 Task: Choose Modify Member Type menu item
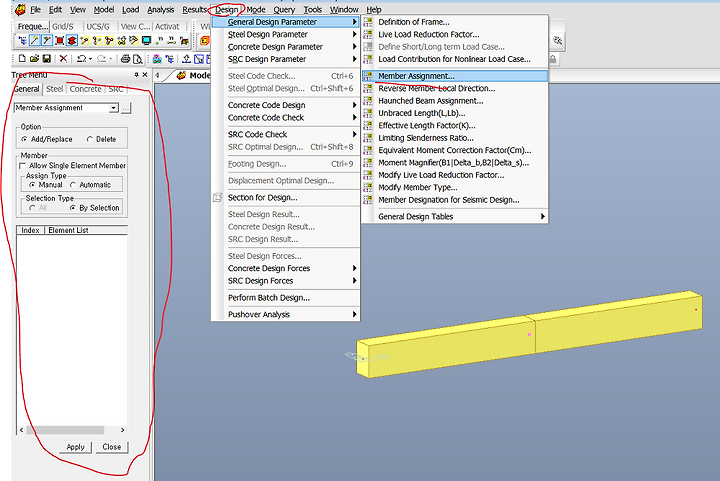coord(455,187)
